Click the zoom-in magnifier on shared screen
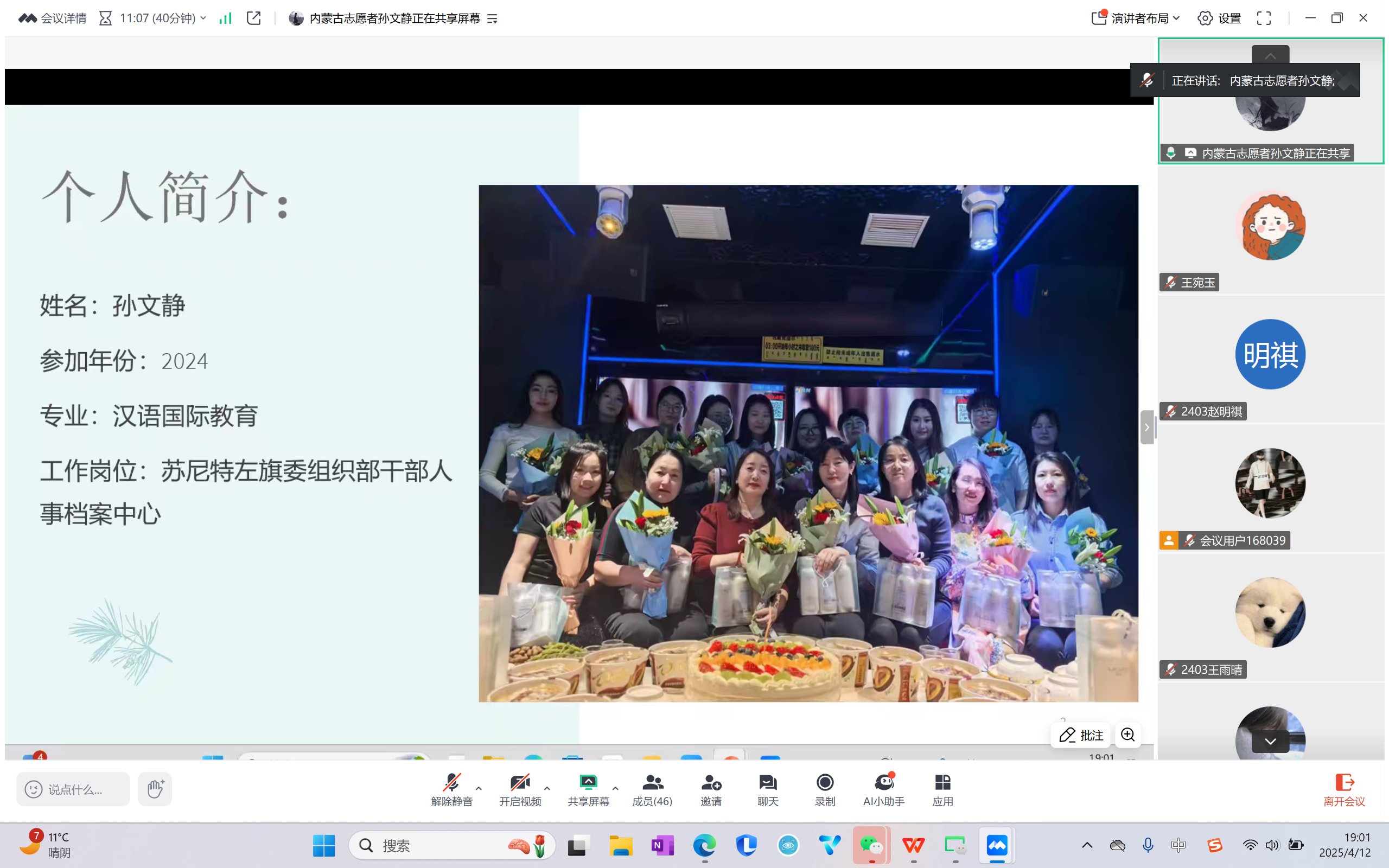 click(x=1128, y=735)
